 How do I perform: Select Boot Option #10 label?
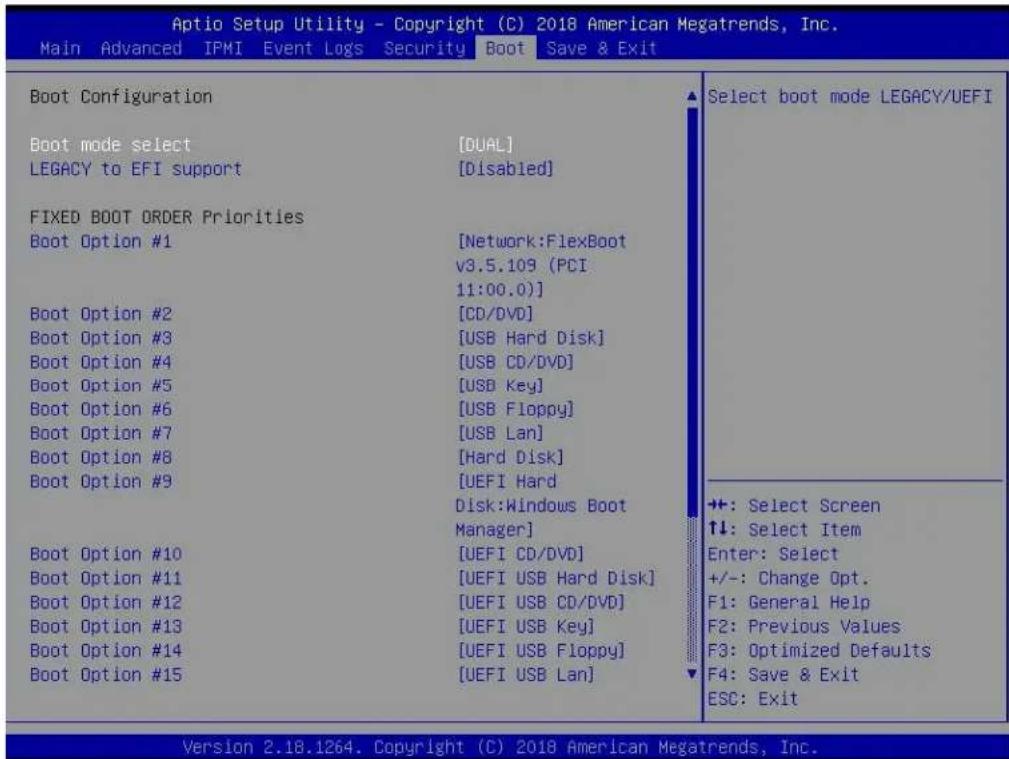[106, 554]
